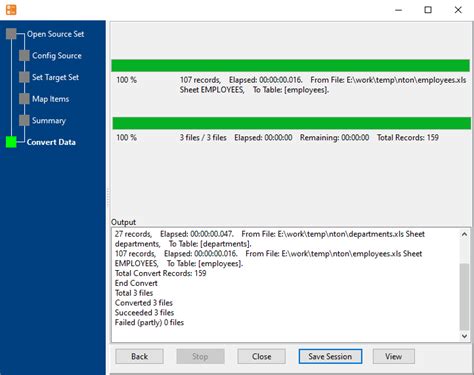Click the green square beside Convert Data
The width and height of the screenshot is (474, 375).
coord(11,142)
